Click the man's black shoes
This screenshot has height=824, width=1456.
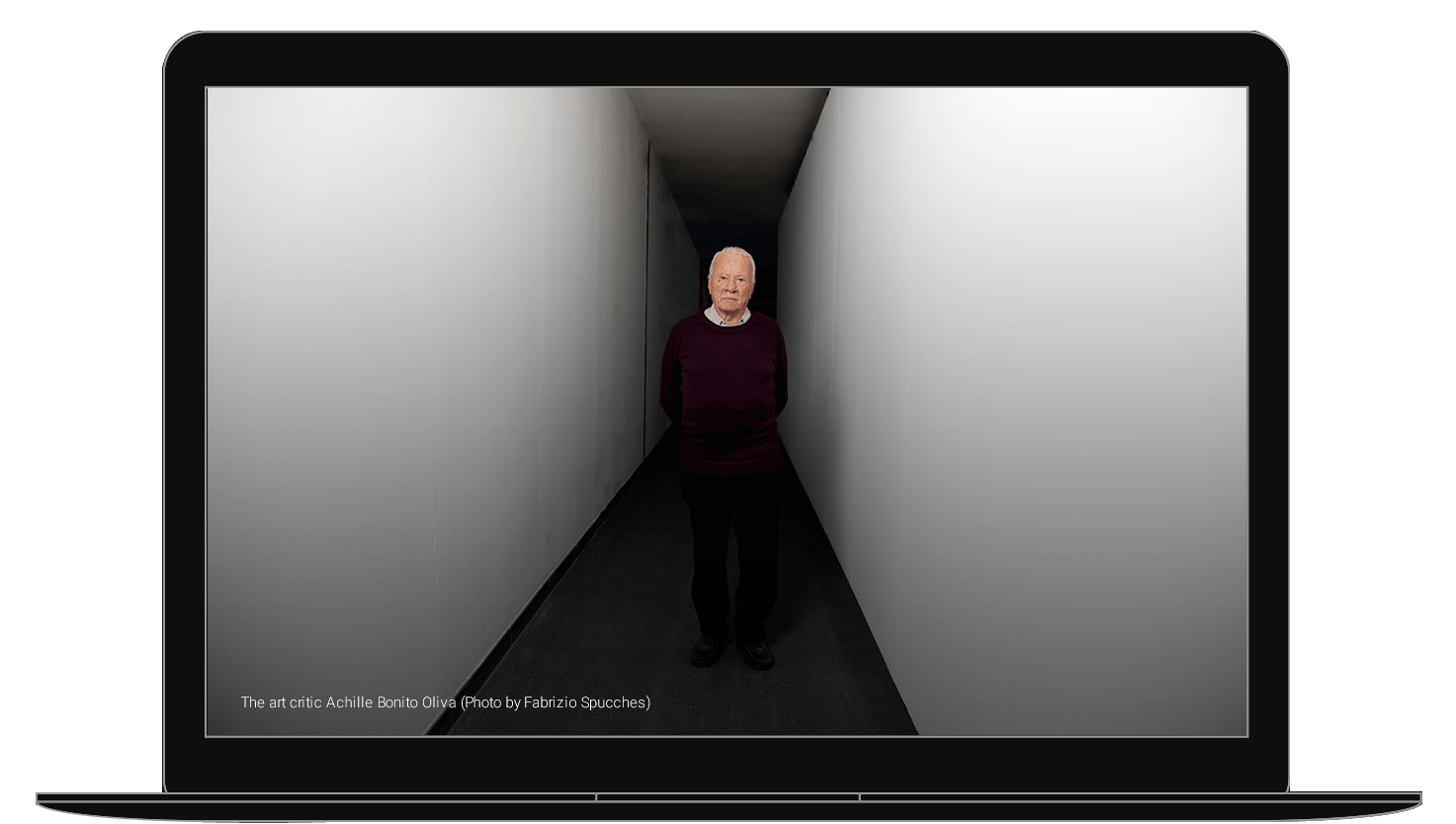click(732, 652)
